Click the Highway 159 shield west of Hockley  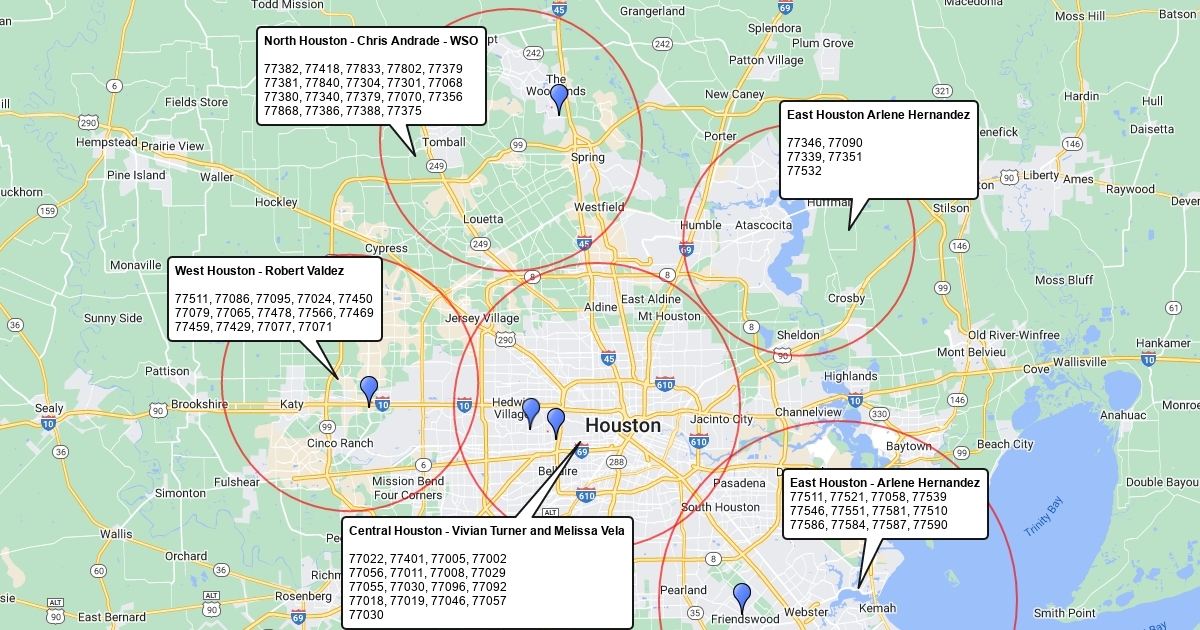(47, 211)
